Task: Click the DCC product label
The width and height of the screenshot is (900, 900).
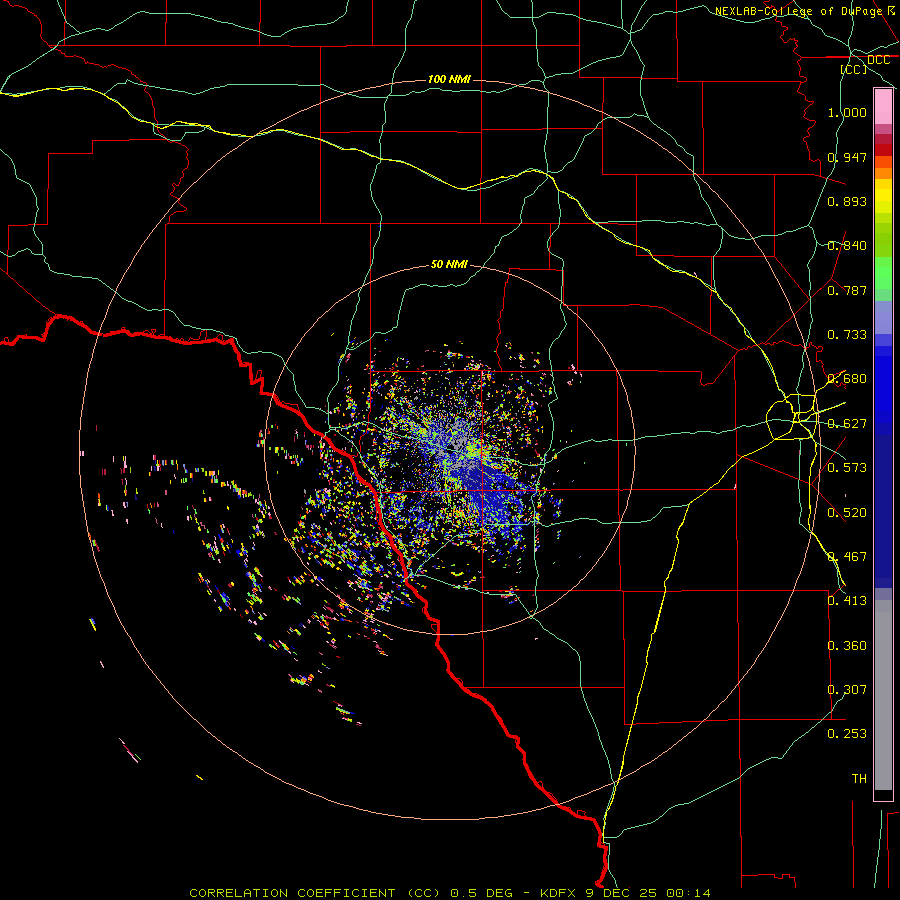Action: coord(878,60)
